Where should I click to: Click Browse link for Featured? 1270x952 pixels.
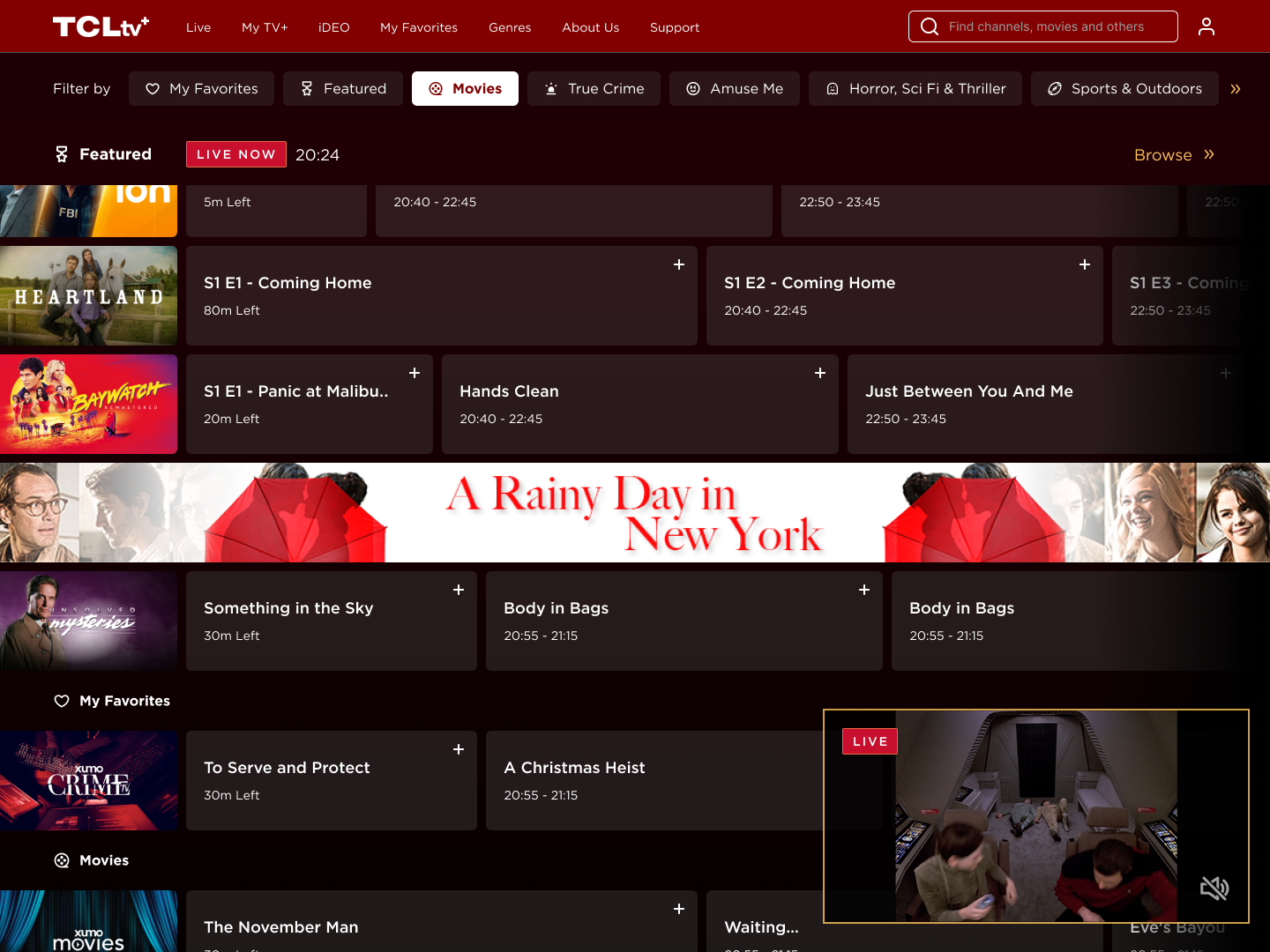[x=1175, y=154]
